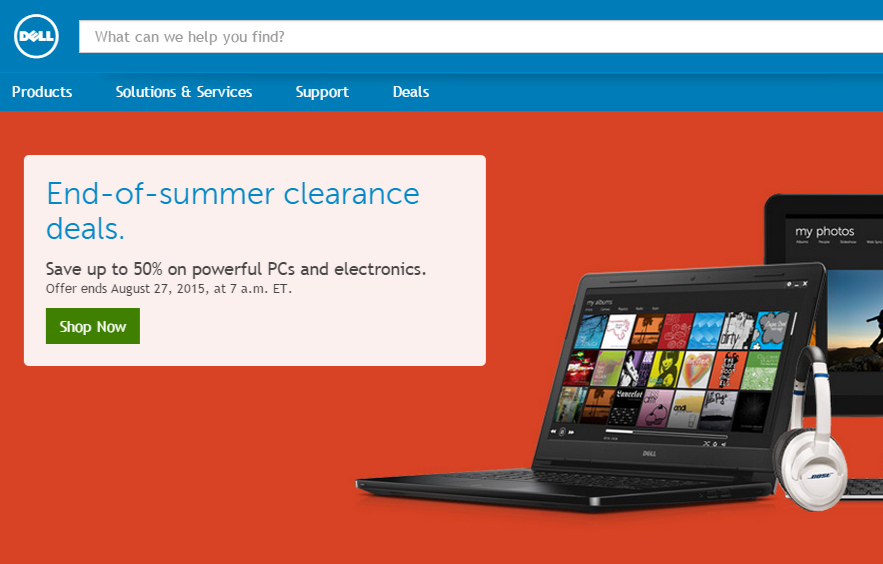Screen dimensions: 883x564
Task: Go to the Deals section
Action: click(x=411, y=92)
